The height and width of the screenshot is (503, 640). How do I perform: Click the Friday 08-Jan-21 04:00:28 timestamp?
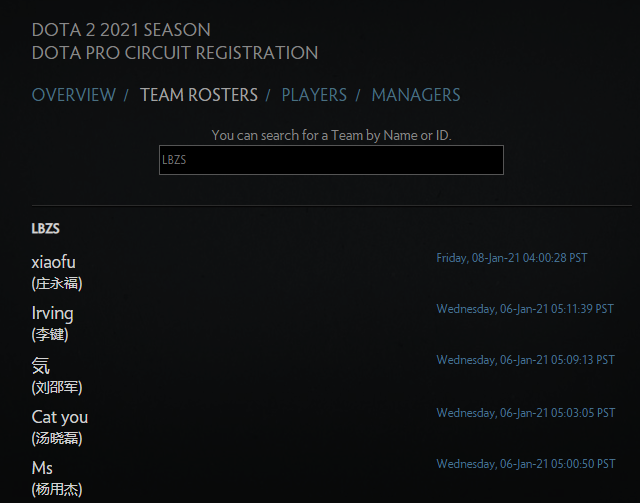coord(512,258)
